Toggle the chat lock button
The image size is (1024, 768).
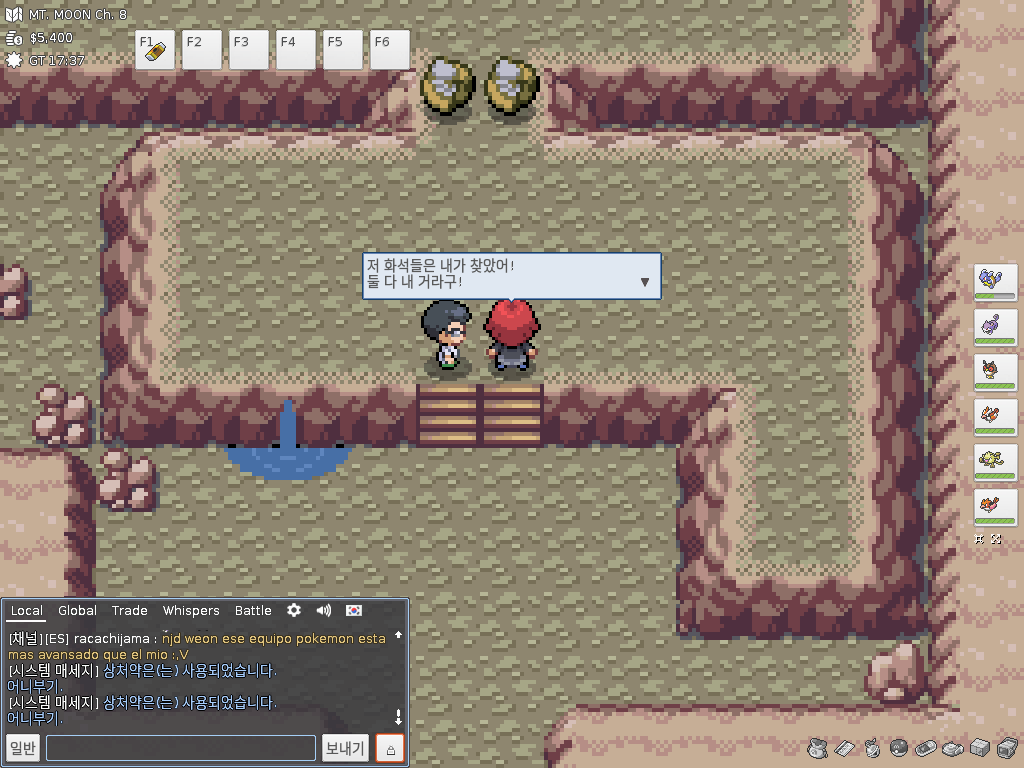390,748
